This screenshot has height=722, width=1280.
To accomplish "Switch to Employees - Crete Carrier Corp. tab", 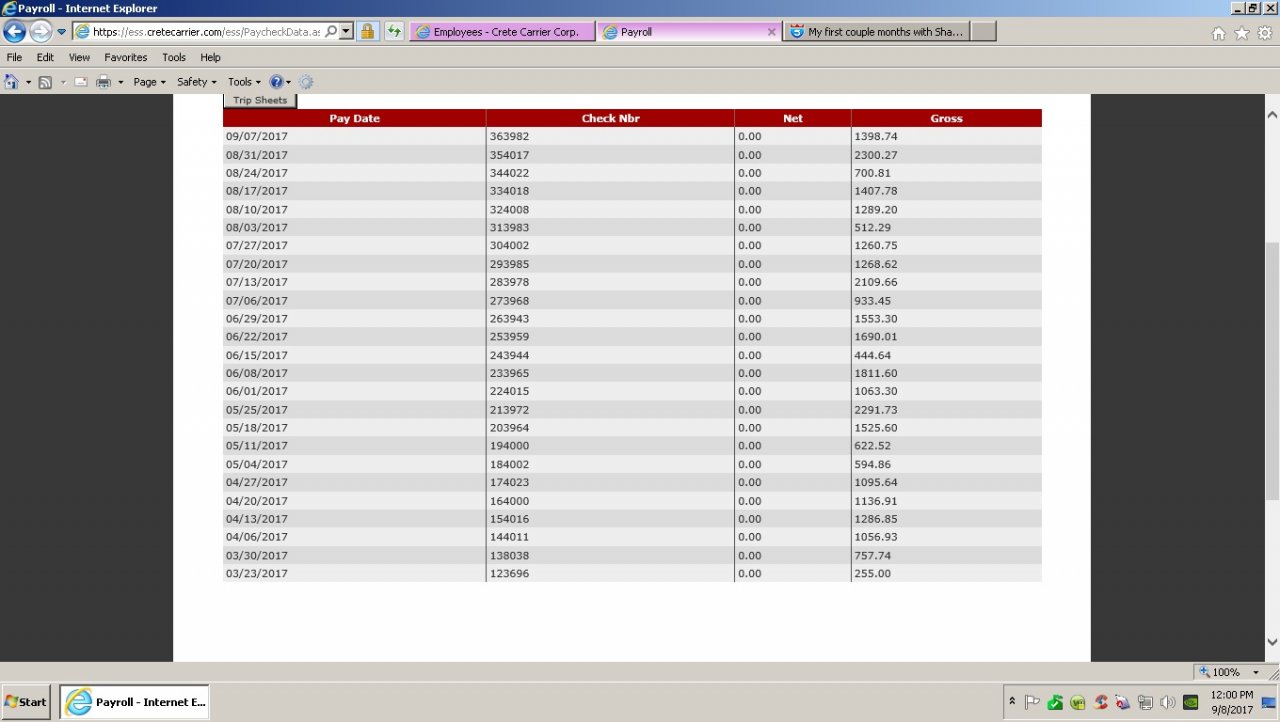I will [x=500, y=32].
